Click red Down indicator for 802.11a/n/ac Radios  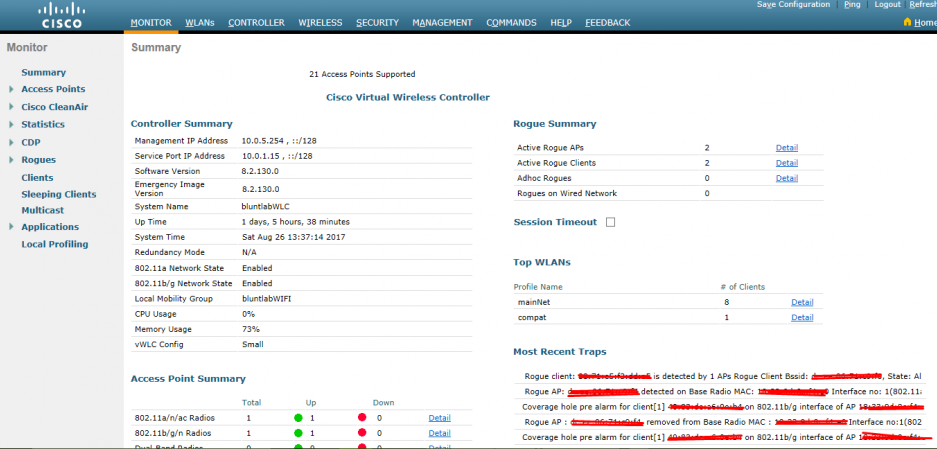pos(362,418)
